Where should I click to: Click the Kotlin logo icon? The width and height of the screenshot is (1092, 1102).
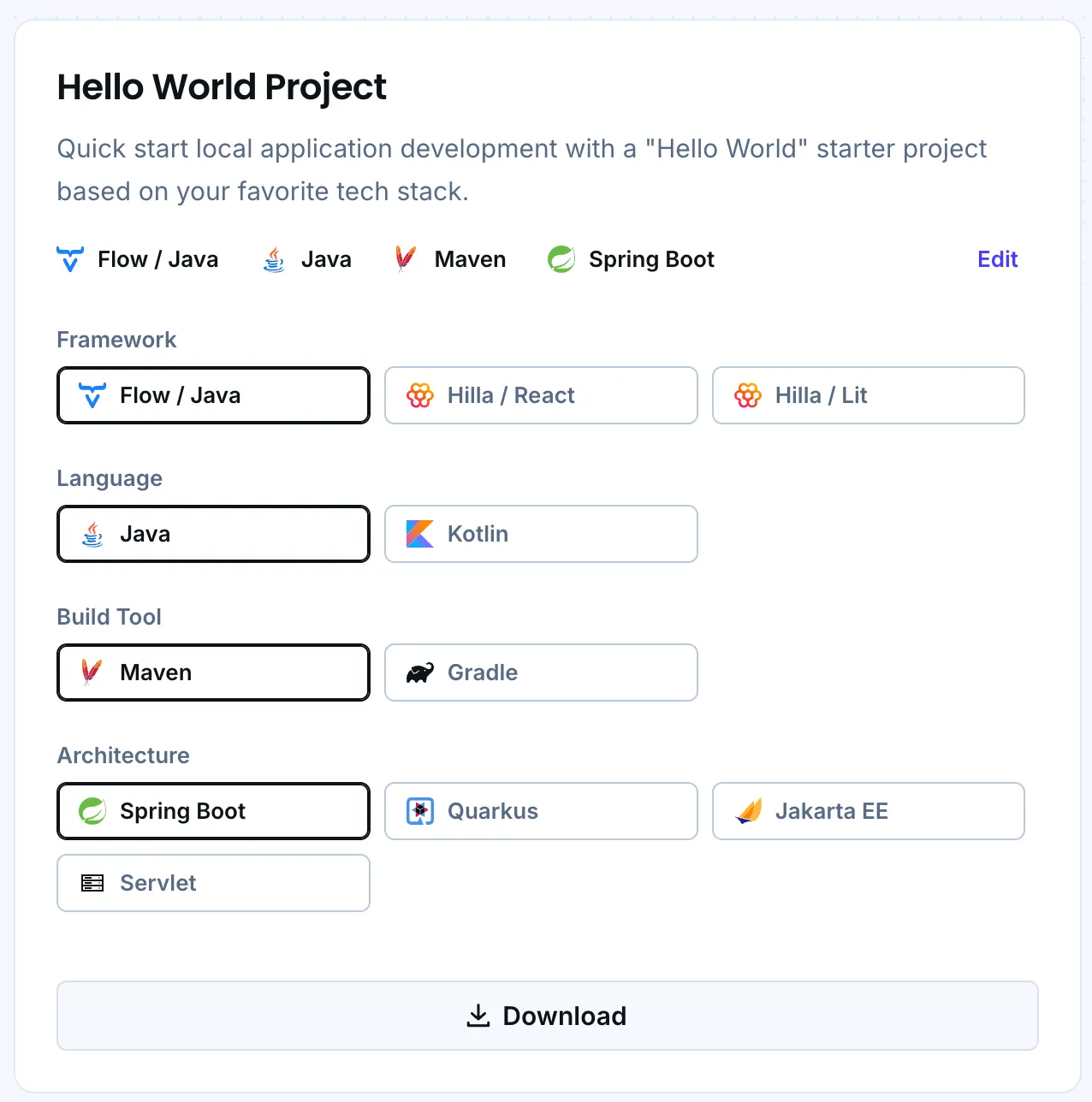[x=419, y=534]
